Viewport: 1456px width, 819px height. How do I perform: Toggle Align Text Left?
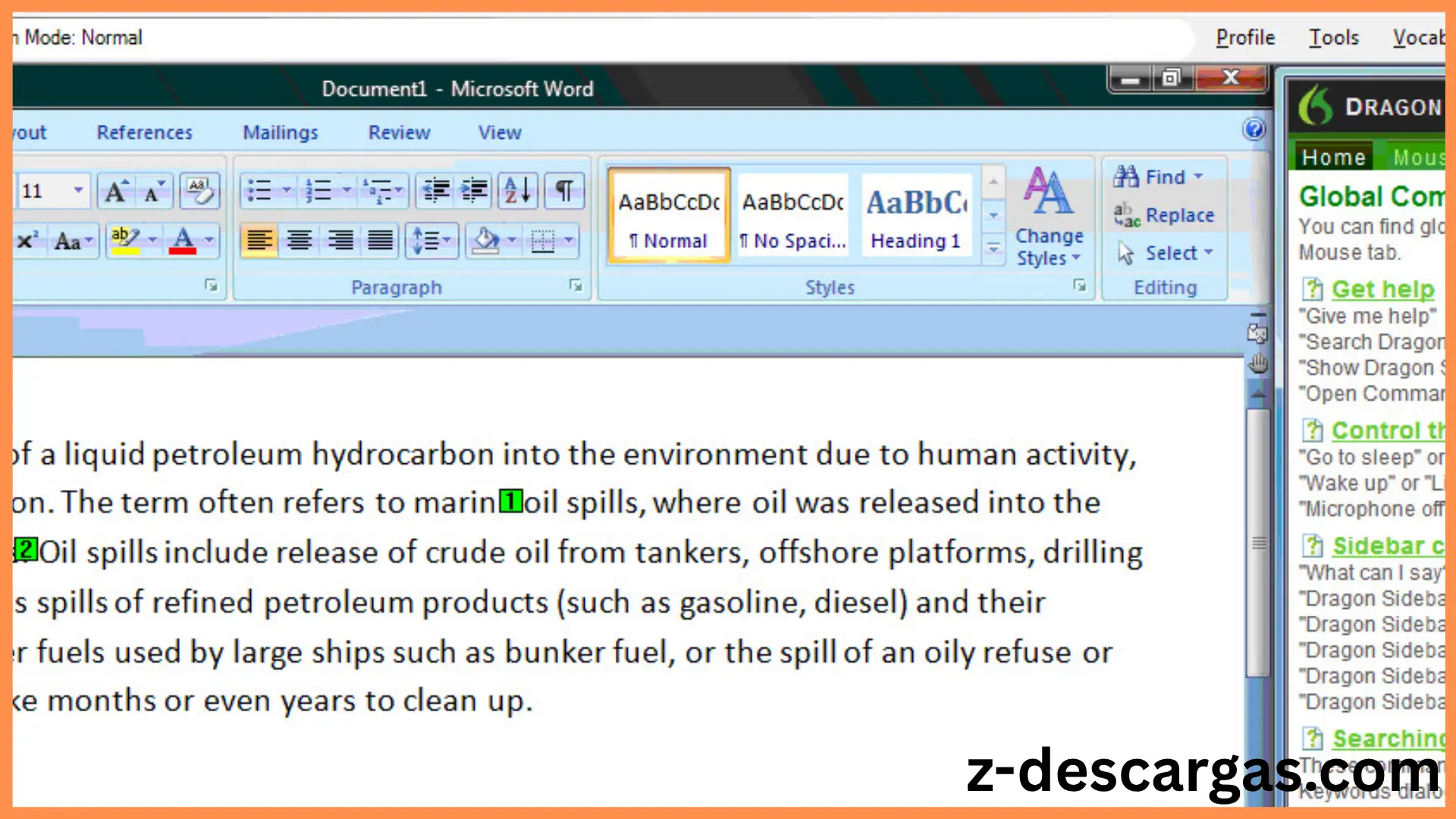pyautogui.click(x=259, y=241)
